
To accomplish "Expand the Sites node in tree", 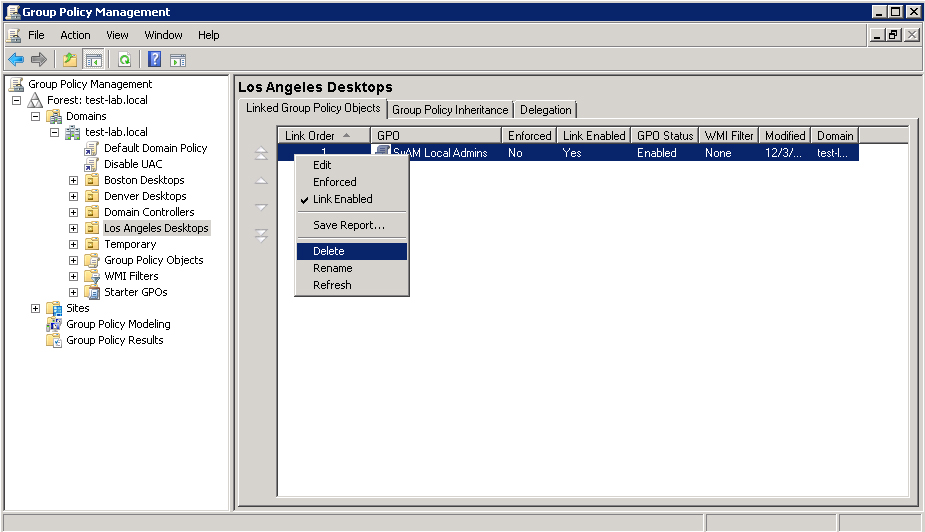I will (36, 308).
